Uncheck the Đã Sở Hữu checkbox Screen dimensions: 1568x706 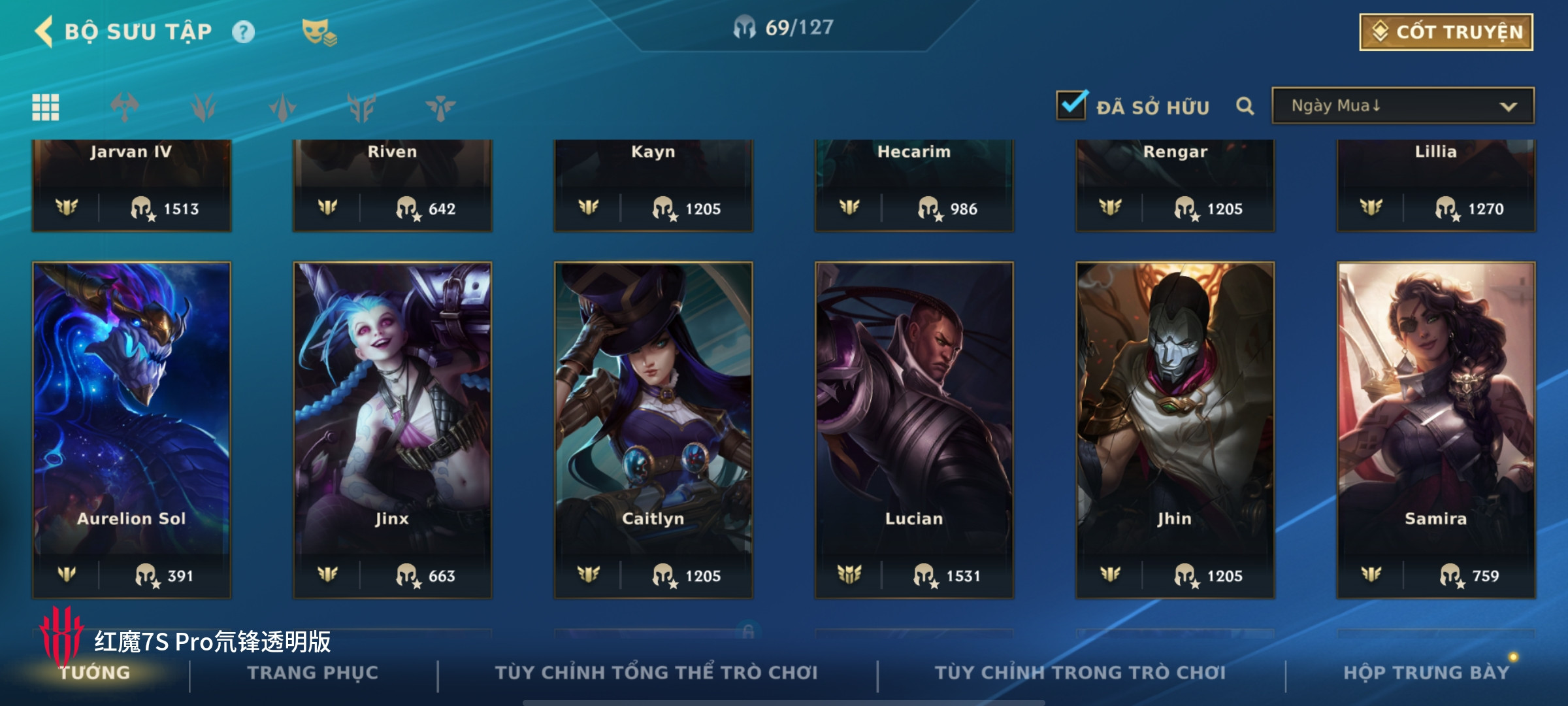(1071, 105)
